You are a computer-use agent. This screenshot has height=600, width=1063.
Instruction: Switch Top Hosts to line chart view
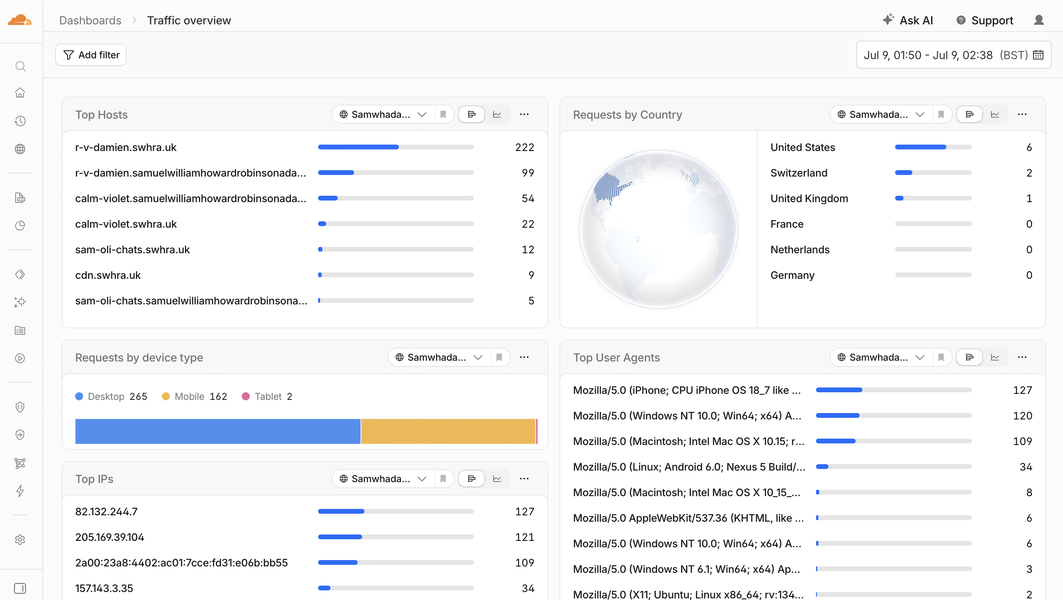pos(497,115)
